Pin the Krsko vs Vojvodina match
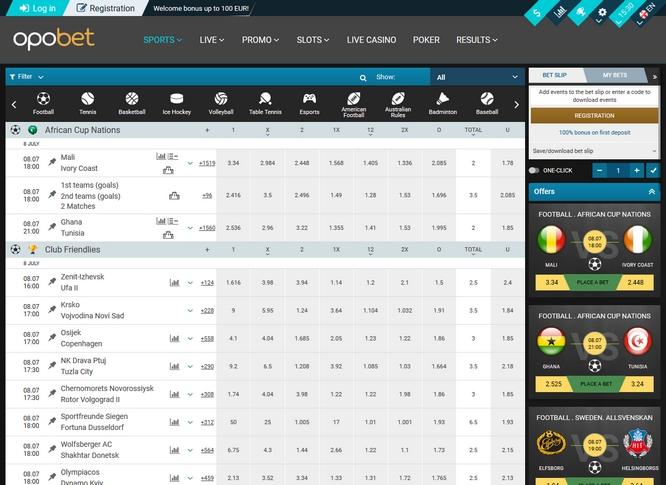The width and height of the screenshot is (666, 485). (52, 310)
